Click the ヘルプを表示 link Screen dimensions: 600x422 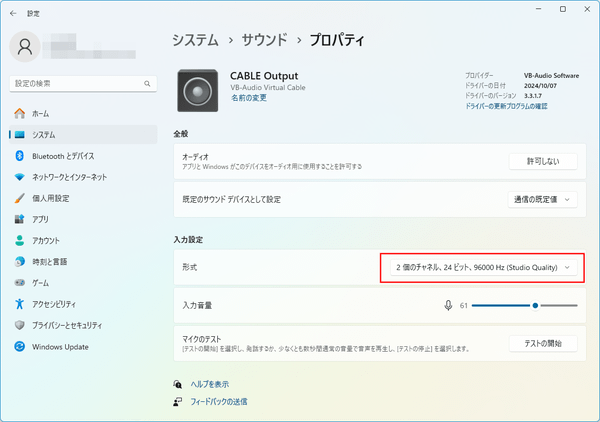pos(210,384)
